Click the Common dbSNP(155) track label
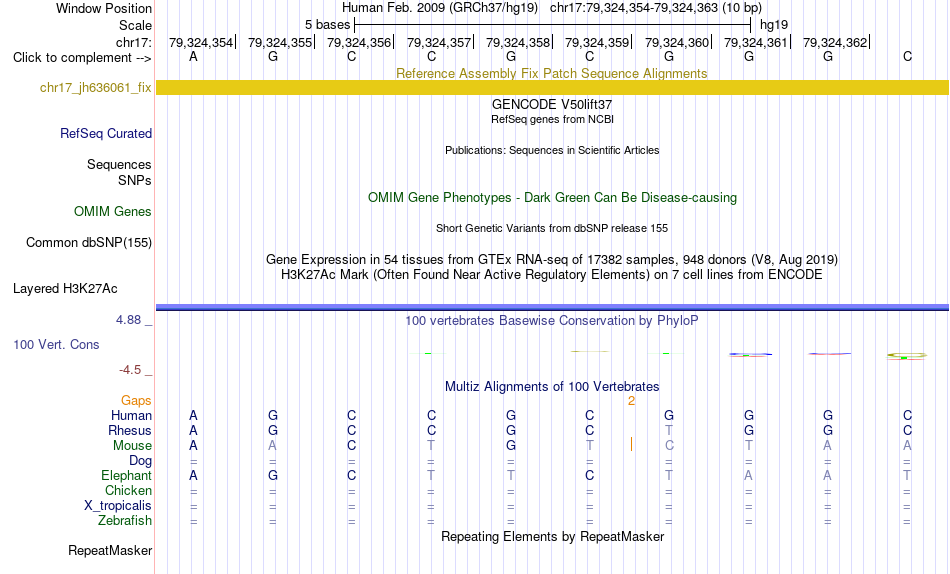Viewport: 950px width, 574px height. pos(88,242)
